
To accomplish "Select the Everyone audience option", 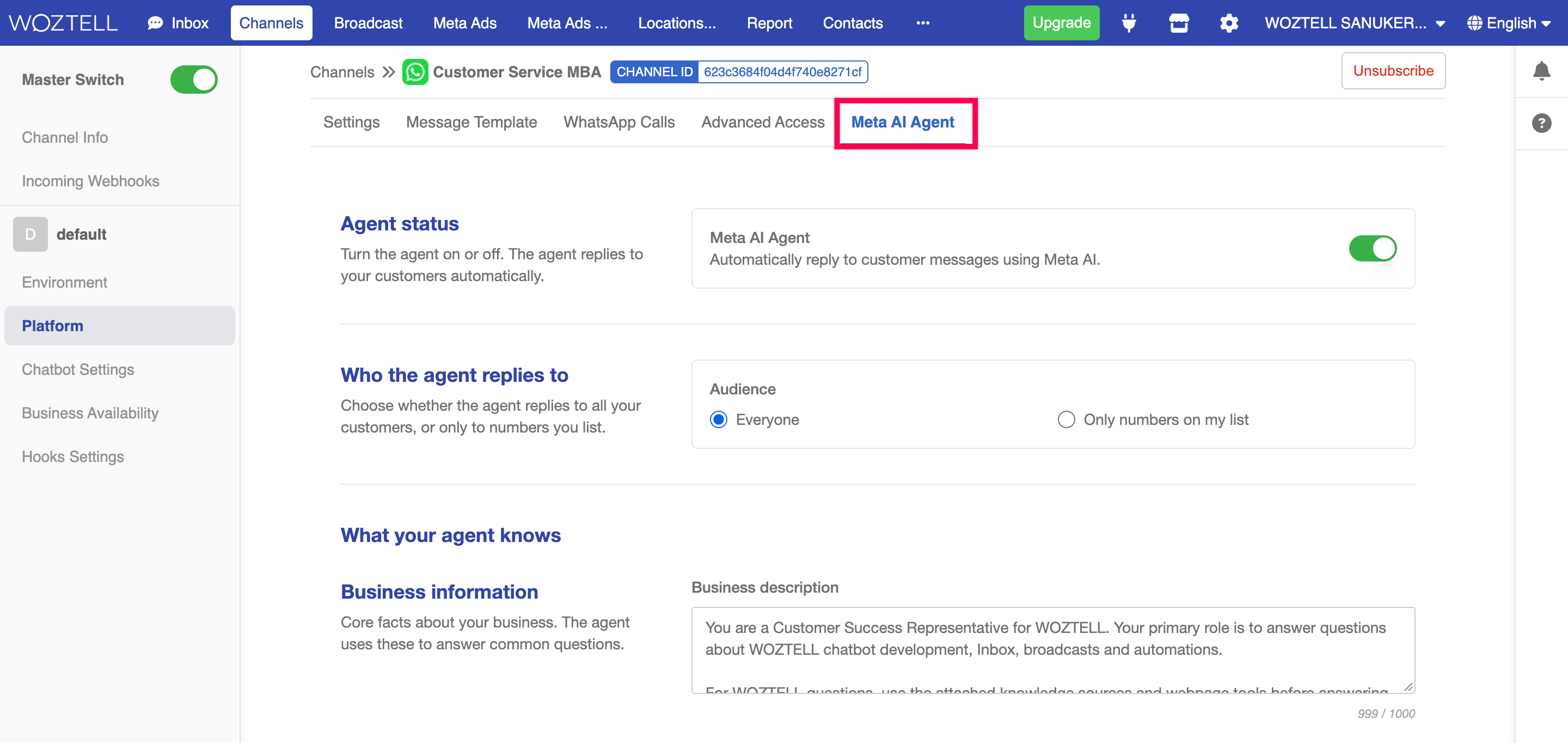I will pyautogui.click(x=719, y=419).
